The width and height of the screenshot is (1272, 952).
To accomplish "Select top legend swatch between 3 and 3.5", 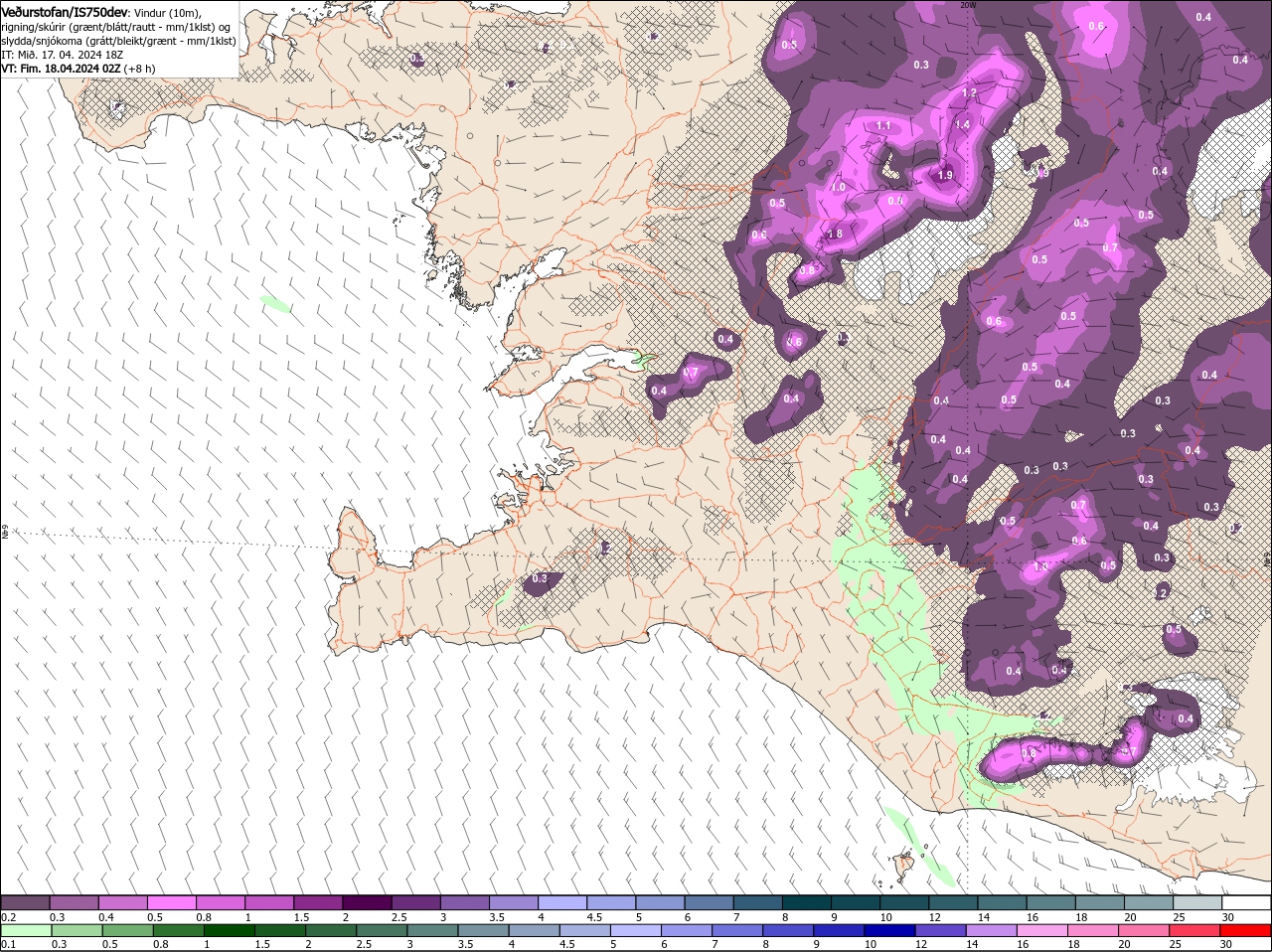I will pyautogui.click(x=464, y=902).
